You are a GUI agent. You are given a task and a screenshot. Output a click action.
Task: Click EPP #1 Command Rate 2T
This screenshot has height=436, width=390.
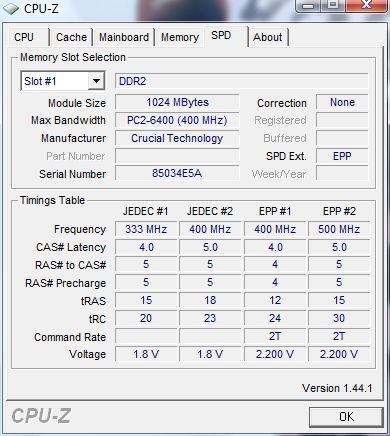pos(275,336)
